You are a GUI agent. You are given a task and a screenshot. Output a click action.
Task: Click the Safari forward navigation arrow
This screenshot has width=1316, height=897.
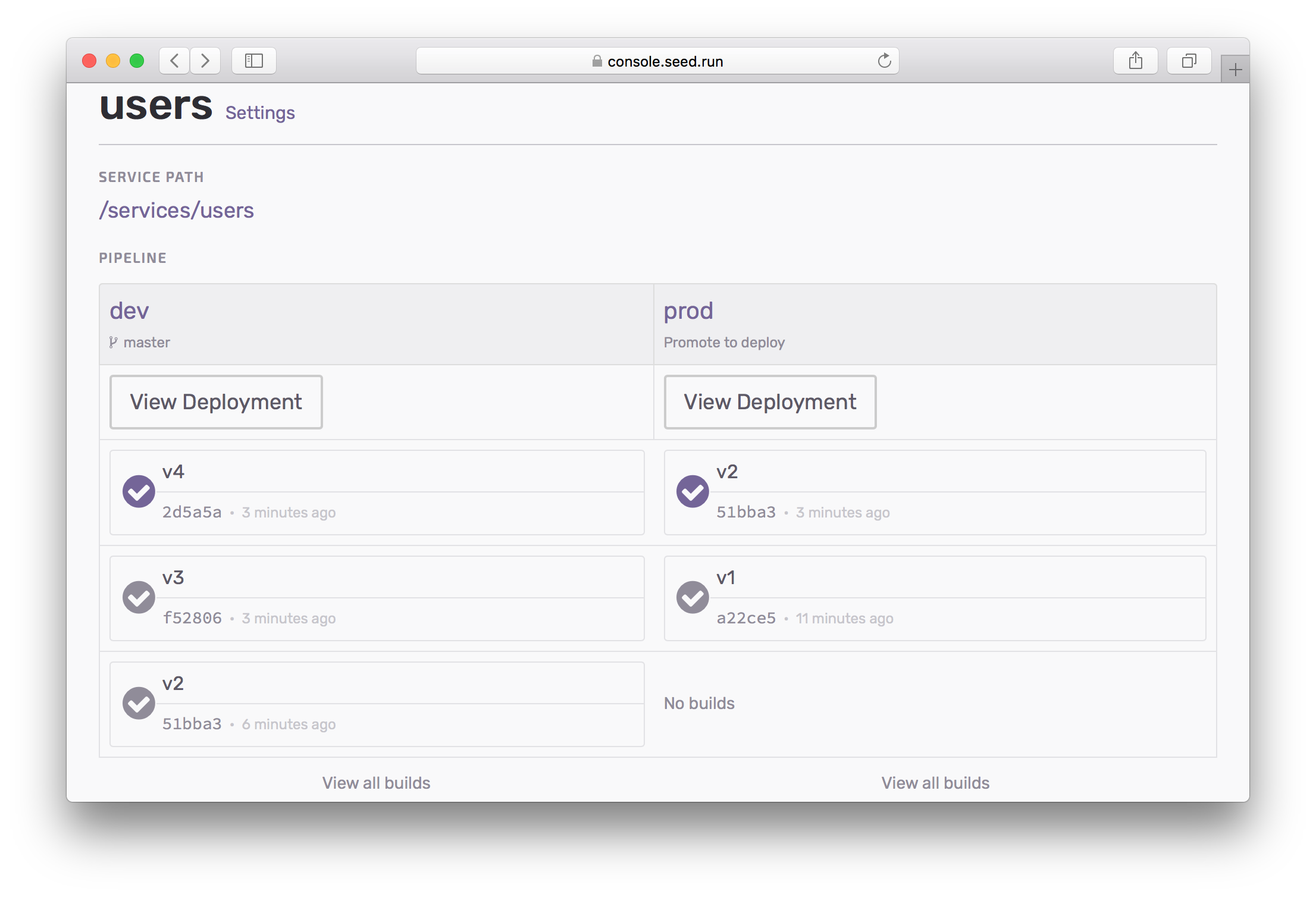click(205, 61)
